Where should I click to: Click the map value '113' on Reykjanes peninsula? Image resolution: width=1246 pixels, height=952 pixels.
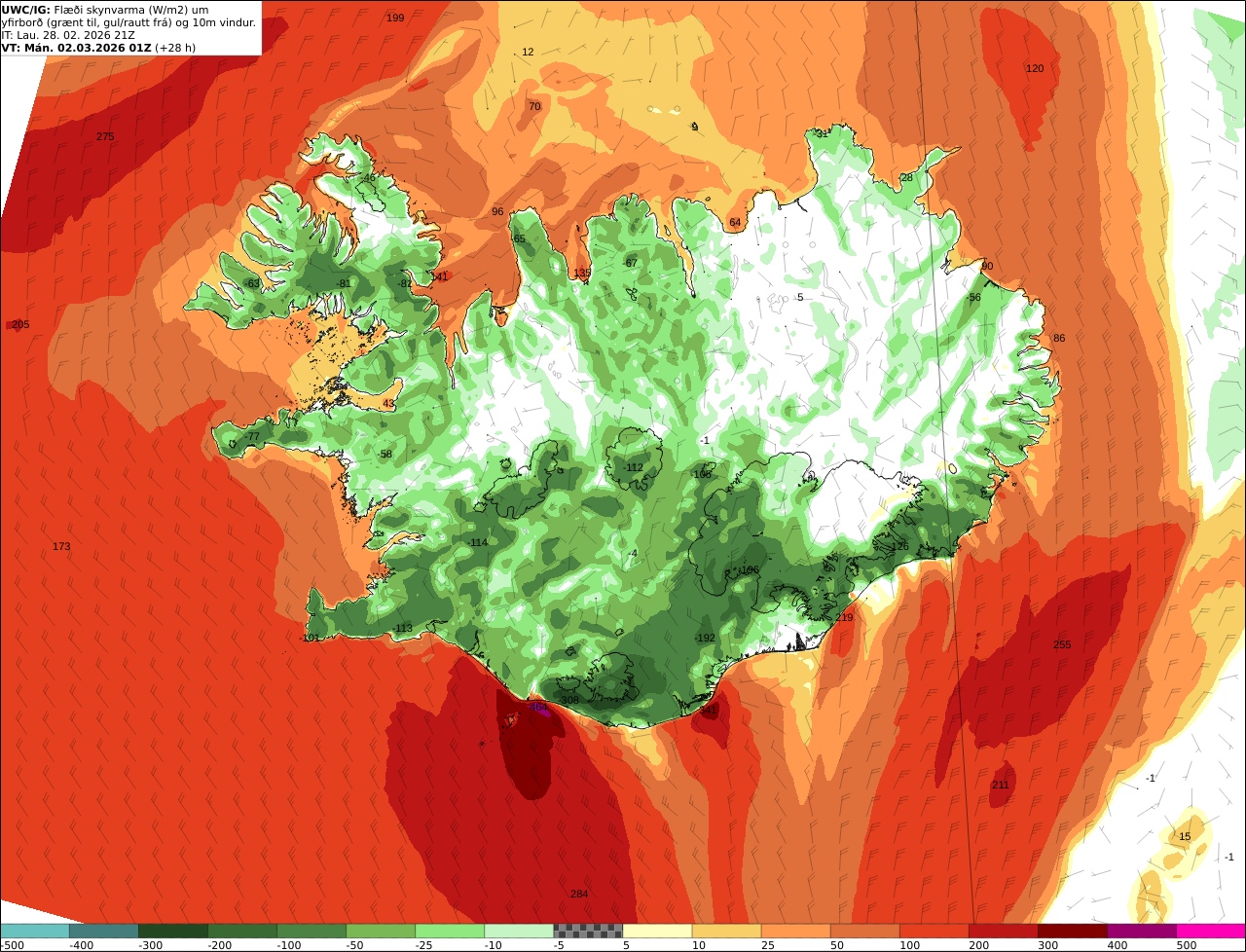tap(404, 628)
